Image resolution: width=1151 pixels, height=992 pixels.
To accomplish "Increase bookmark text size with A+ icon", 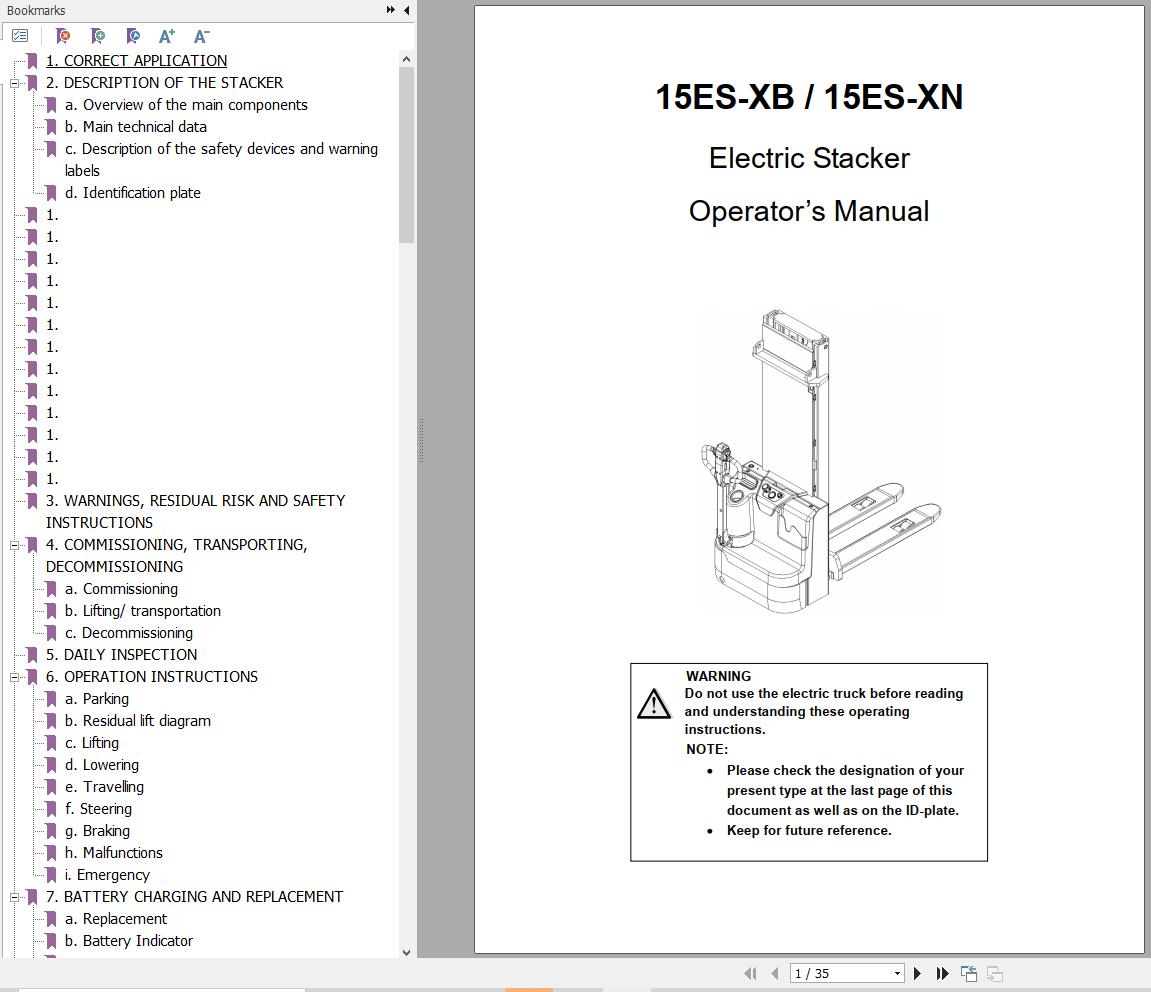I will tap(166, 36).
